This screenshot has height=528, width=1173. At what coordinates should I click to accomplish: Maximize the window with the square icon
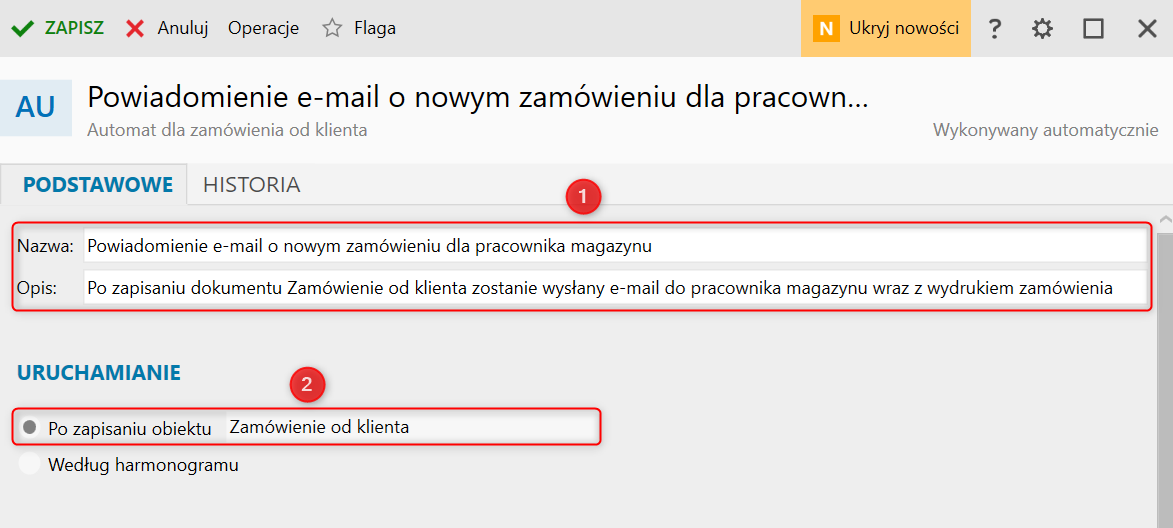[x=1094, y=28]
